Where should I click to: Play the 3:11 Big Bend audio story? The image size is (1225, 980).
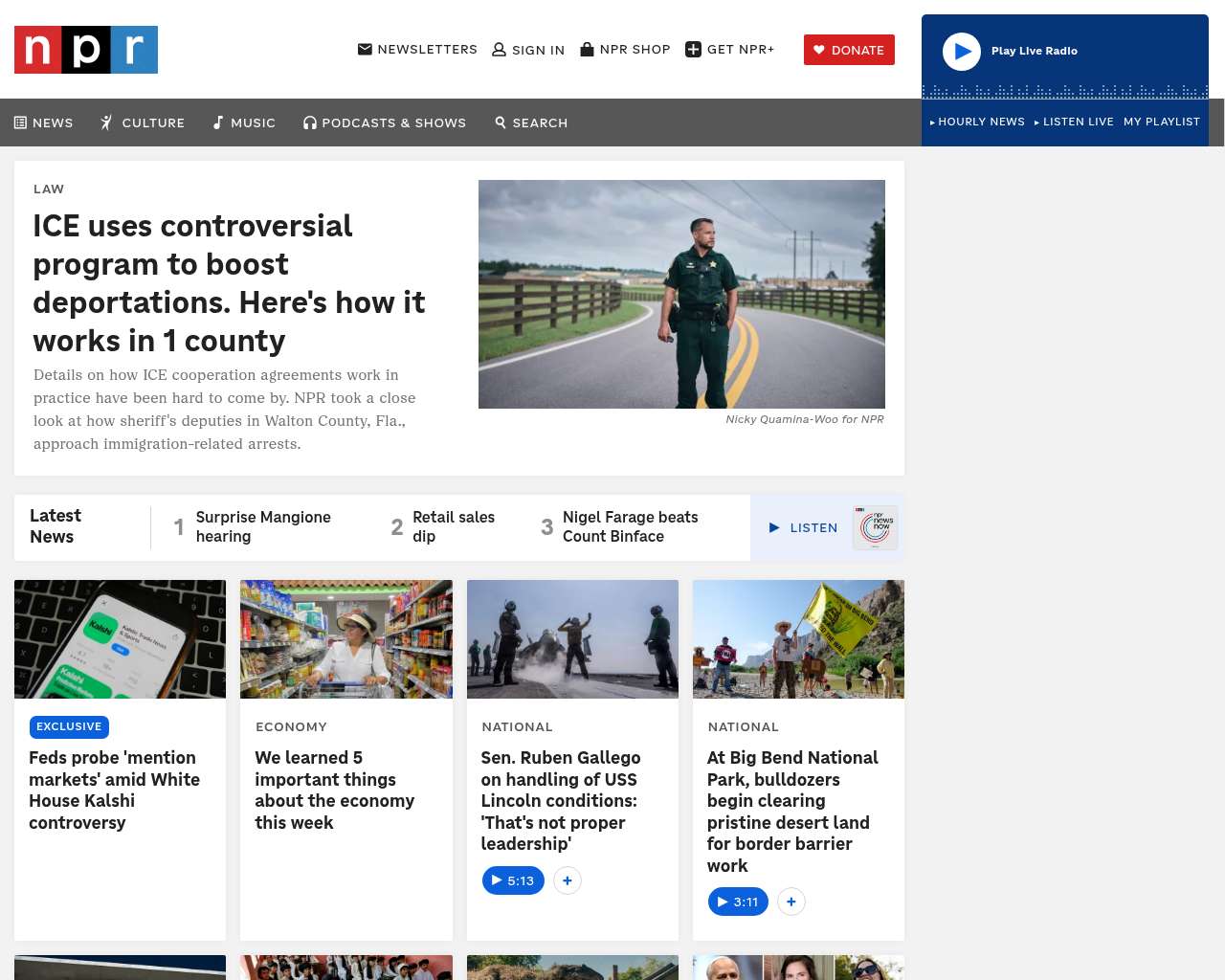738,902
